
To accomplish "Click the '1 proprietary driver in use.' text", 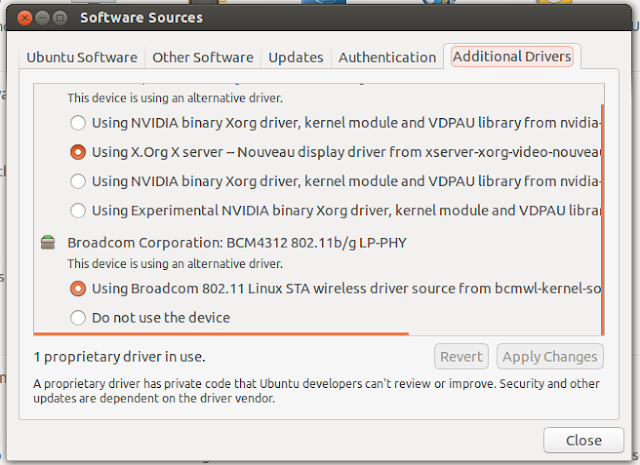I will [119, 357].
